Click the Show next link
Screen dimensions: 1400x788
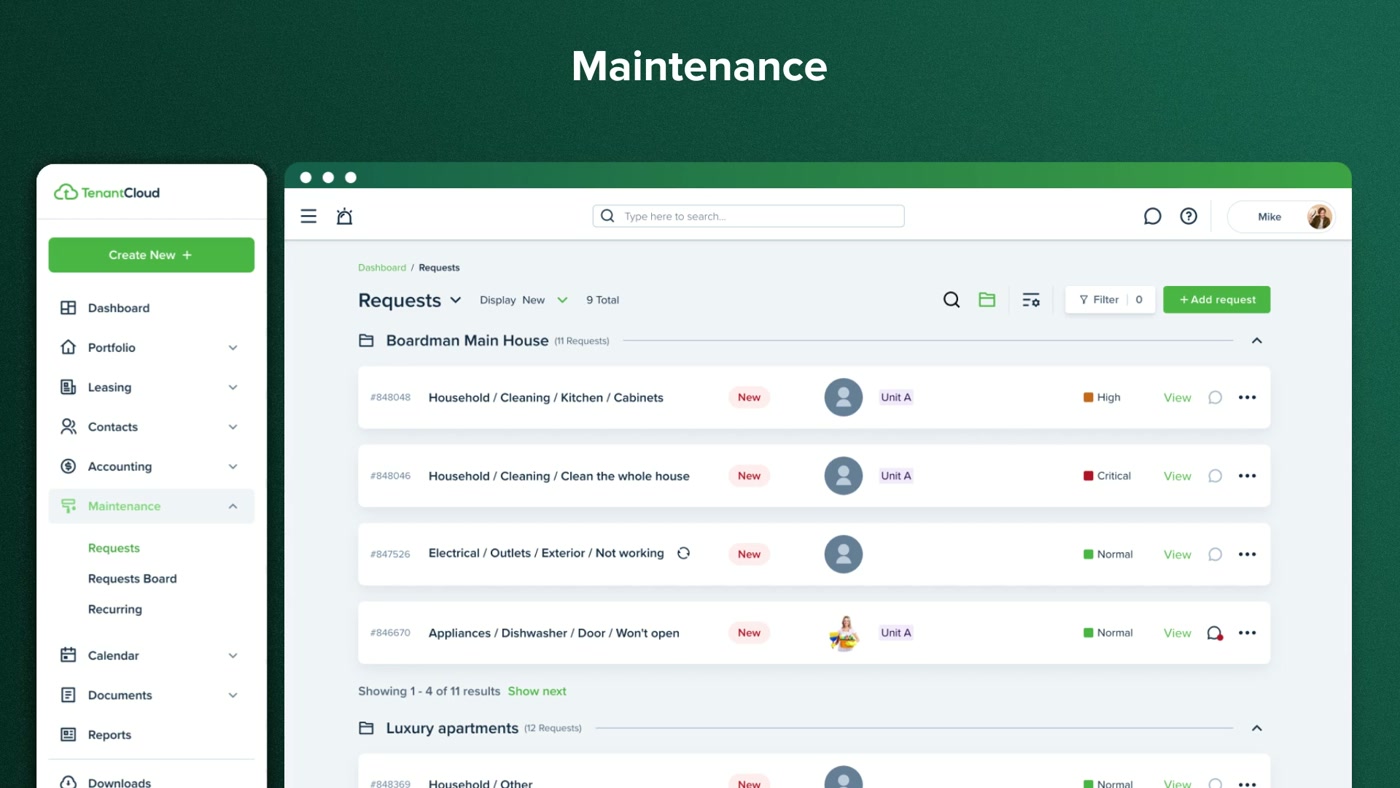(x=537, y=691)
